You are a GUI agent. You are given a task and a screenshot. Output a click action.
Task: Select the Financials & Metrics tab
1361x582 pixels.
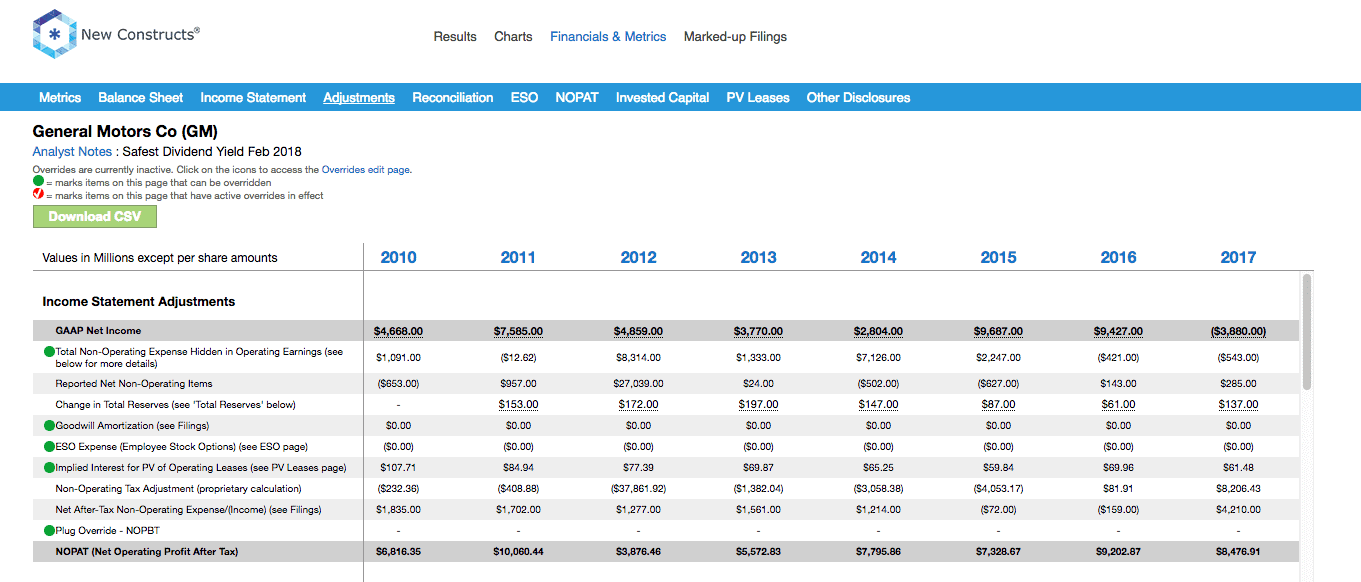[x=608, y=37]
